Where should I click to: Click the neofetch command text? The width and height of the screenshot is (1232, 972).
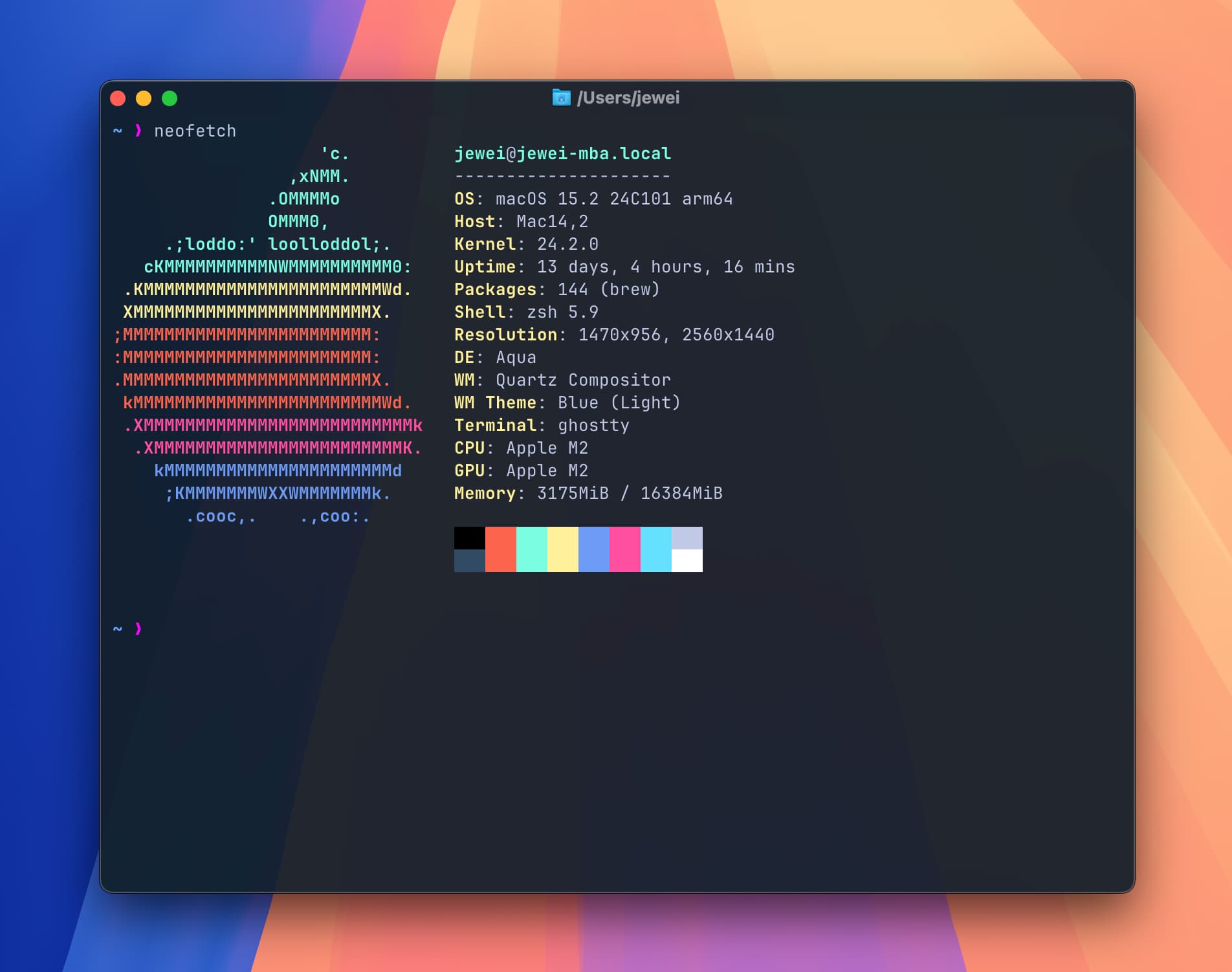click(x=195, y=131)
